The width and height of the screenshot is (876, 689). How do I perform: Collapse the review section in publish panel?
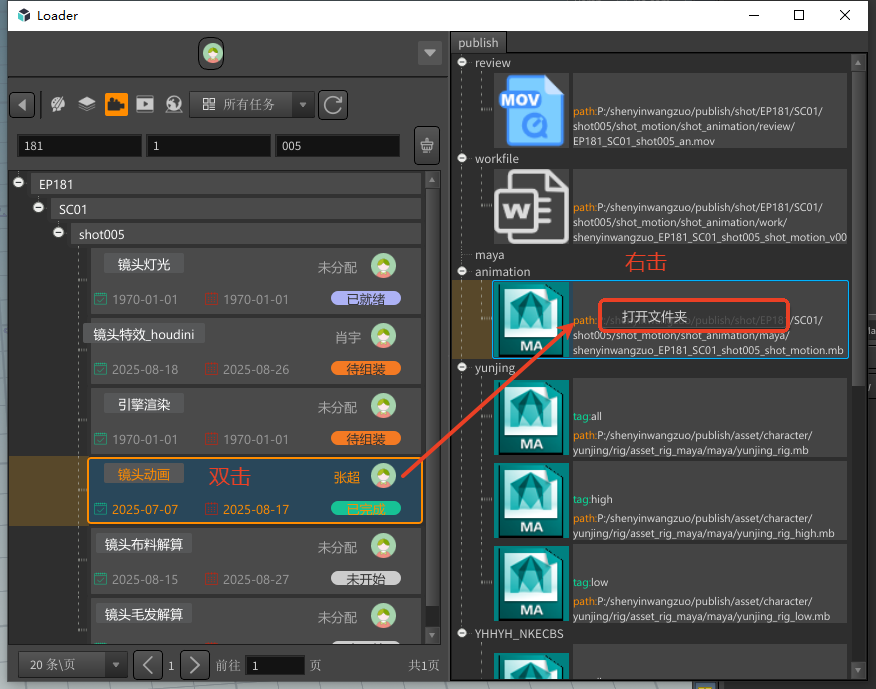[462, 62]
